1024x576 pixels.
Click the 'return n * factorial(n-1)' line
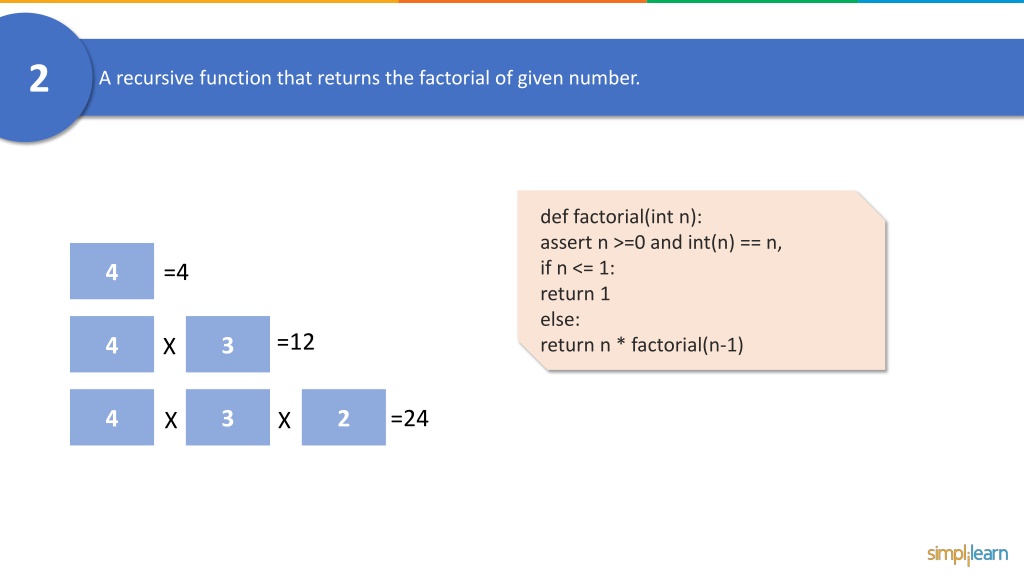(641, 345)
